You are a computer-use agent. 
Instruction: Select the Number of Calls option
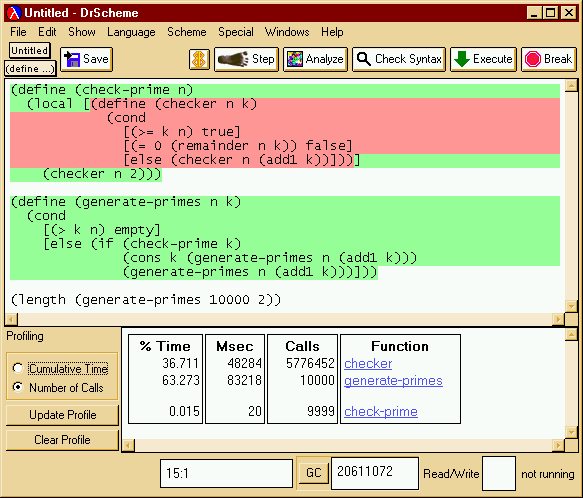(17, 387)
